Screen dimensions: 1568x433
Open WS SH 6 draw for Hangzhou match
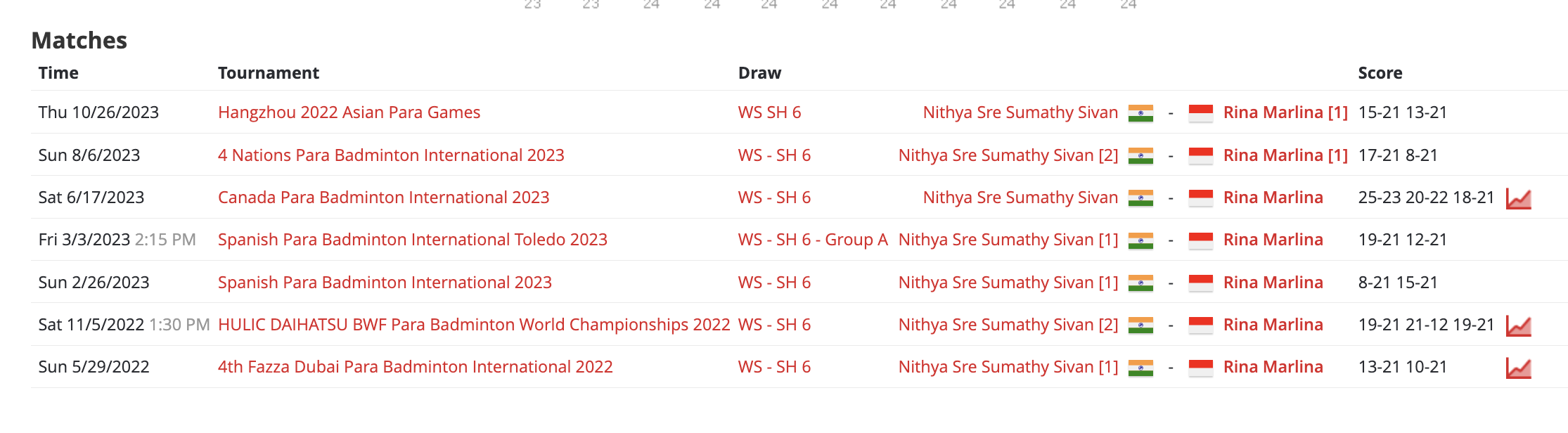(769, 112)
